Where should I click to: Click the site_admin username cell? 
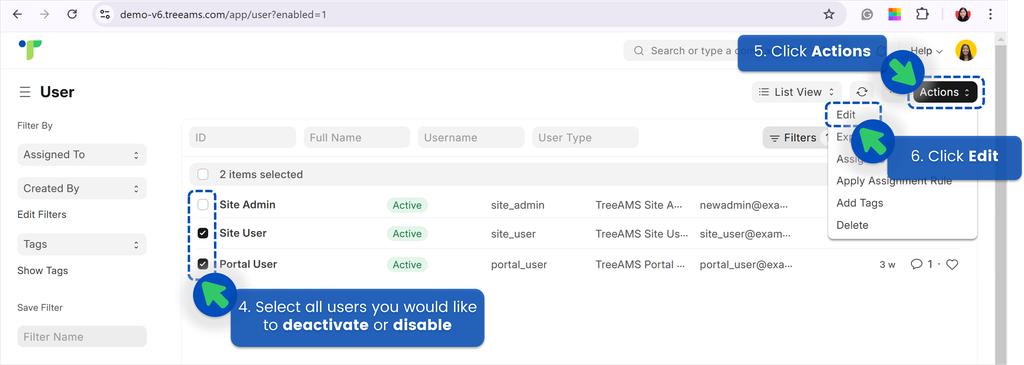point(518,205)
